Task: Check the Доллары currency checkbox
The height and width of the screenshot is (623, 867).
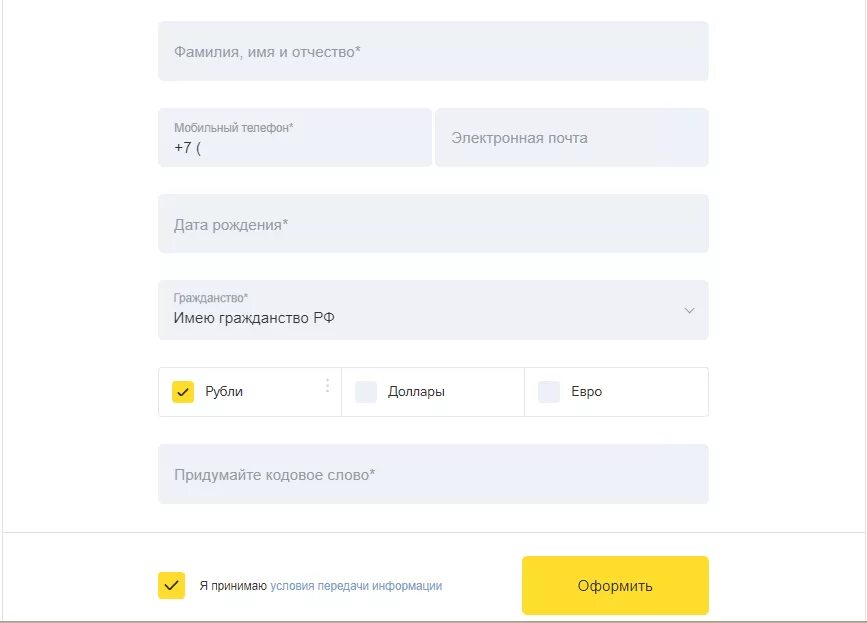Action: 365,392
